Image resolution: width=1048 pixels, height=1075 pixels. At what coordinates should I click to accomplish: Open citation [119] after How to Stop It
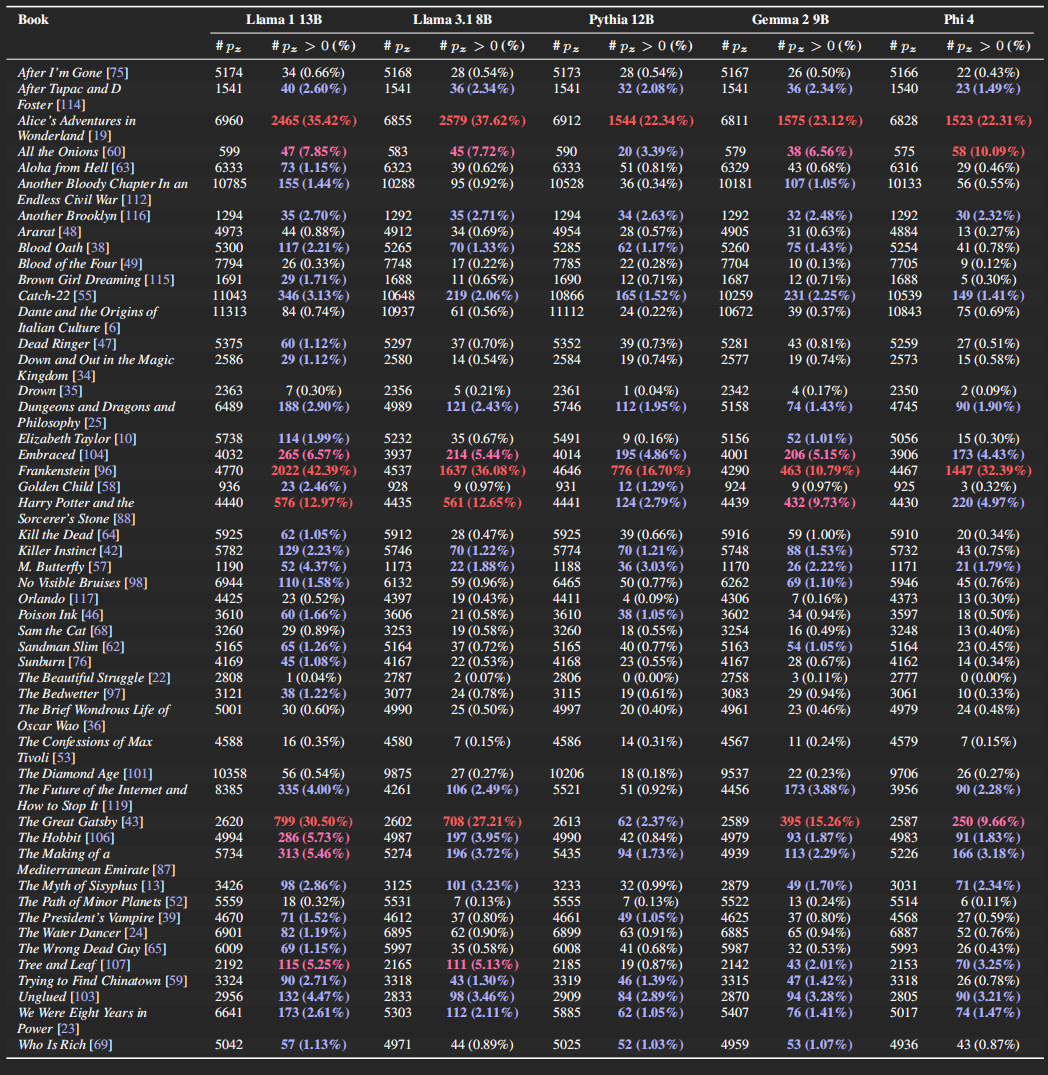117,806
